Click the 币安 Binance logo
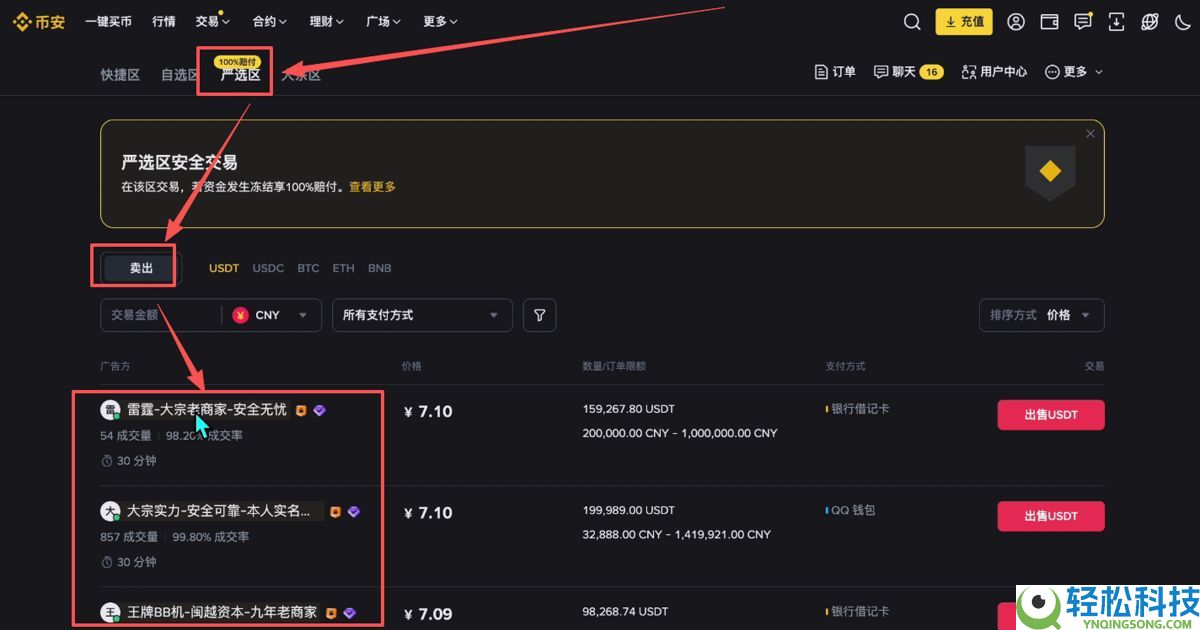This screenshot has height=630, width=1200. click(38, 20)
